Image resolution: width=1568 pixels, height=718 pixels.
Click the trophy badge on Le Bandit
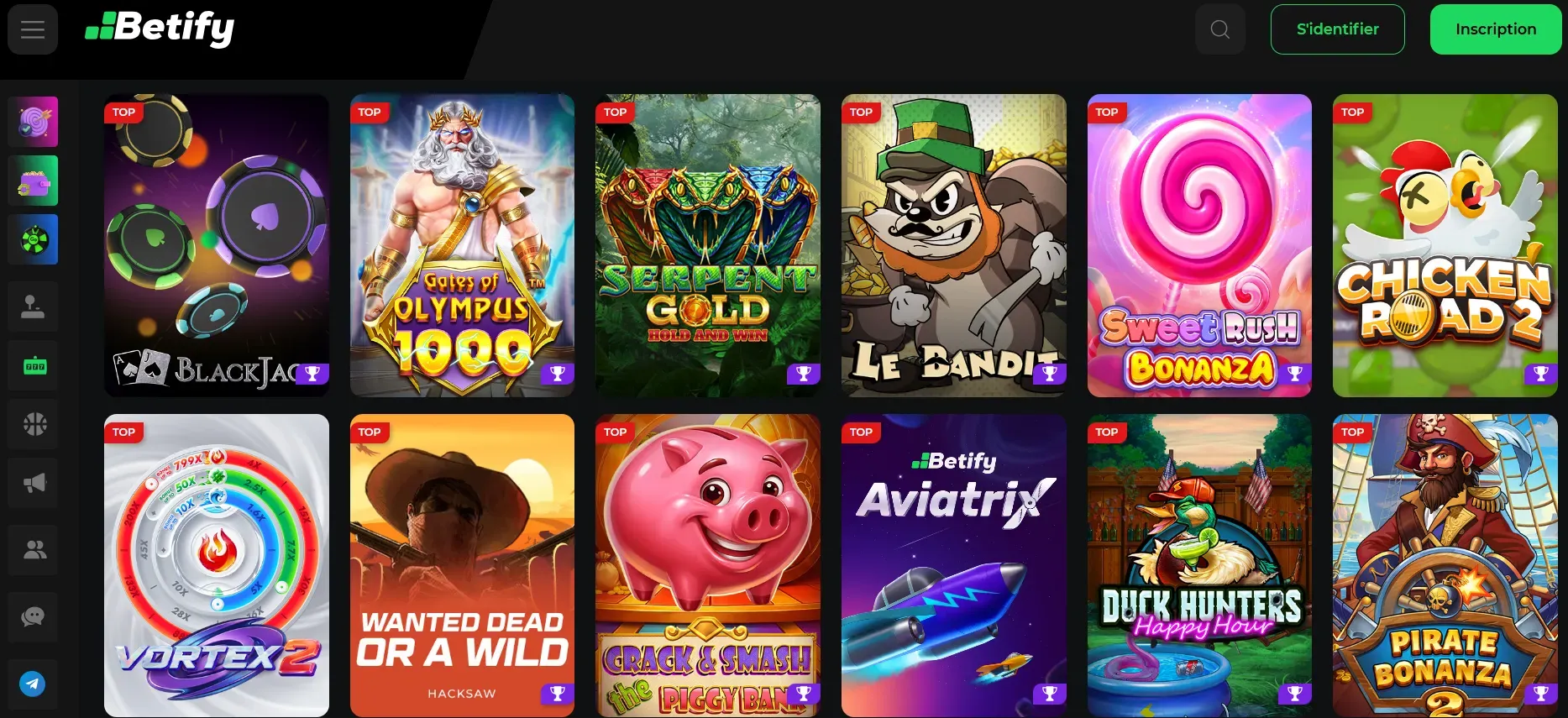tap(1049, 374)
